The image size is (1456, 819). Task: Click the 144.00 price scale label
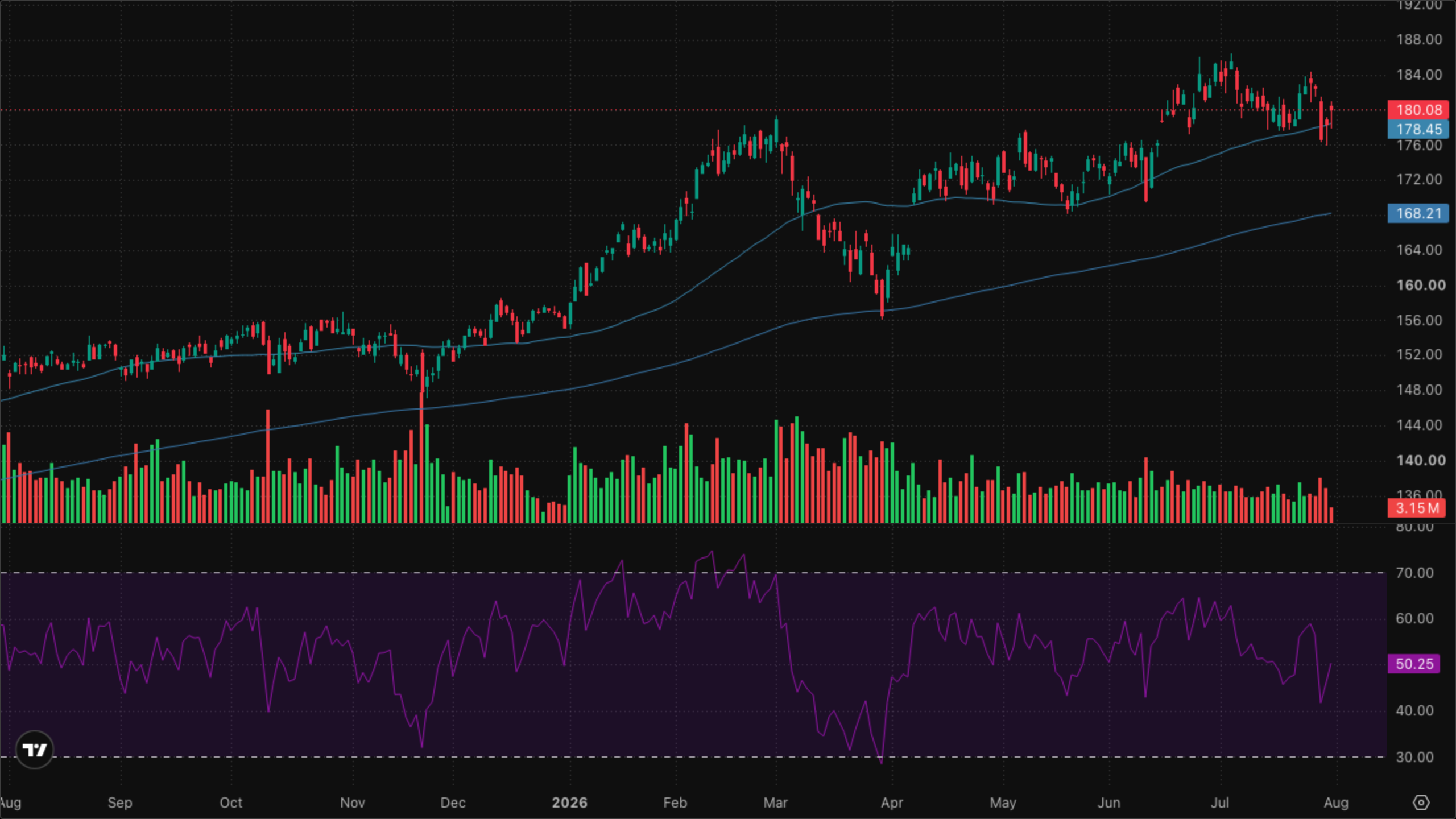pos(1419,425)
